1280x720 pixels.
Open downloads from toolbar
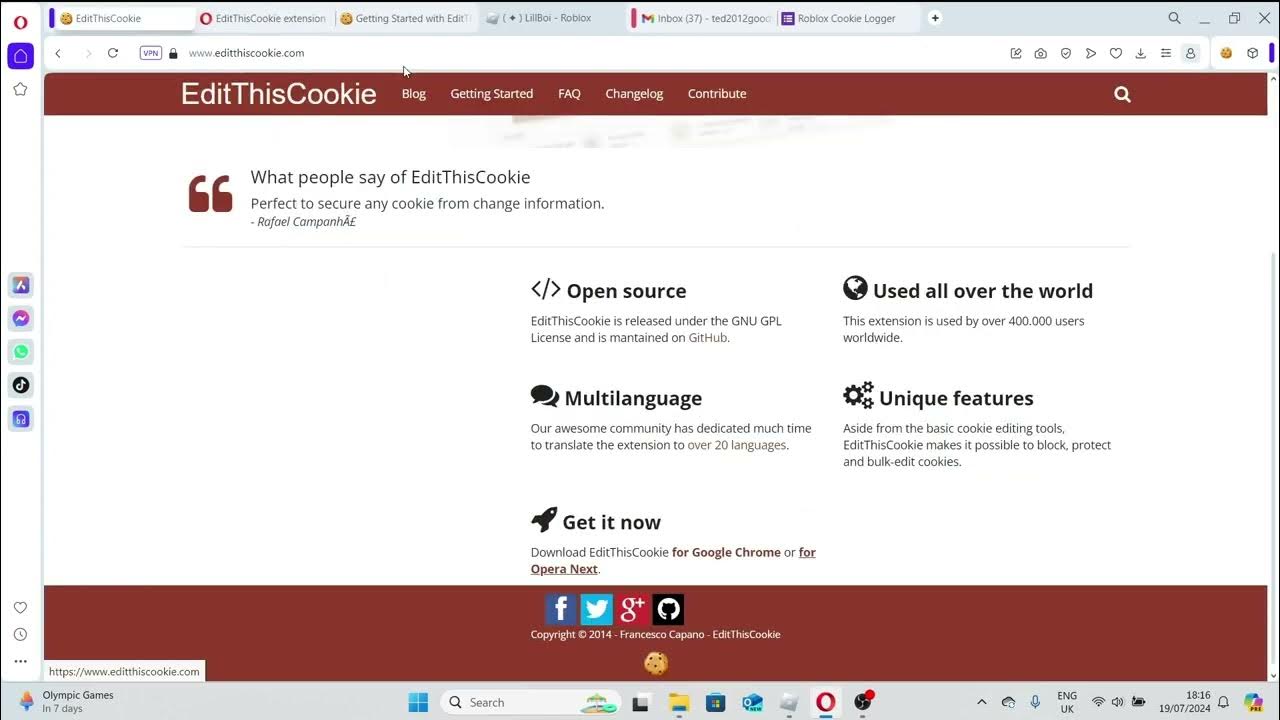click(x=1140, y=53)
